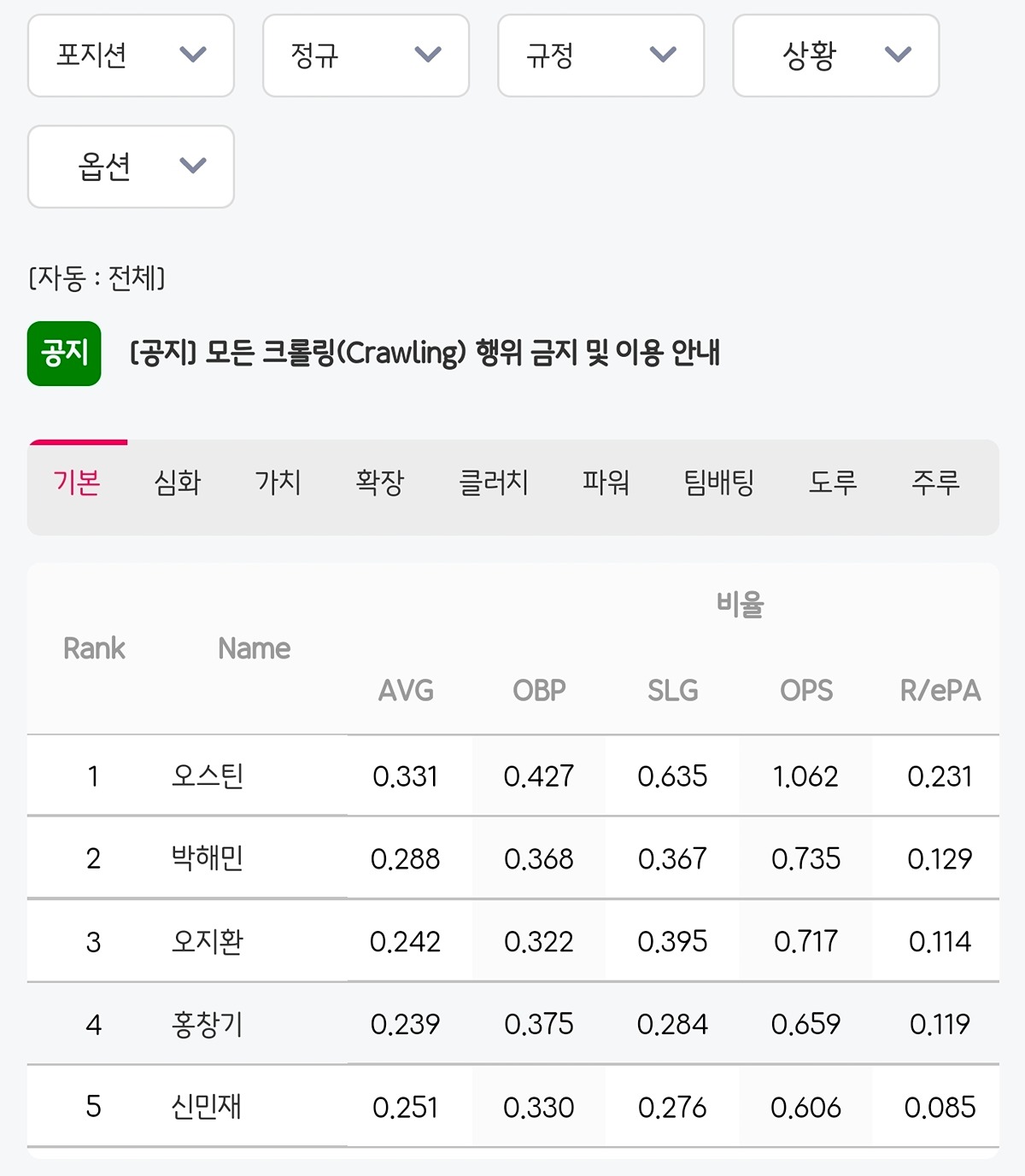The width and height of the screenshot is (1025, 1176).
Task: Open player 오지환 profile
Action: pyautogui.click(x=208, y=941)
